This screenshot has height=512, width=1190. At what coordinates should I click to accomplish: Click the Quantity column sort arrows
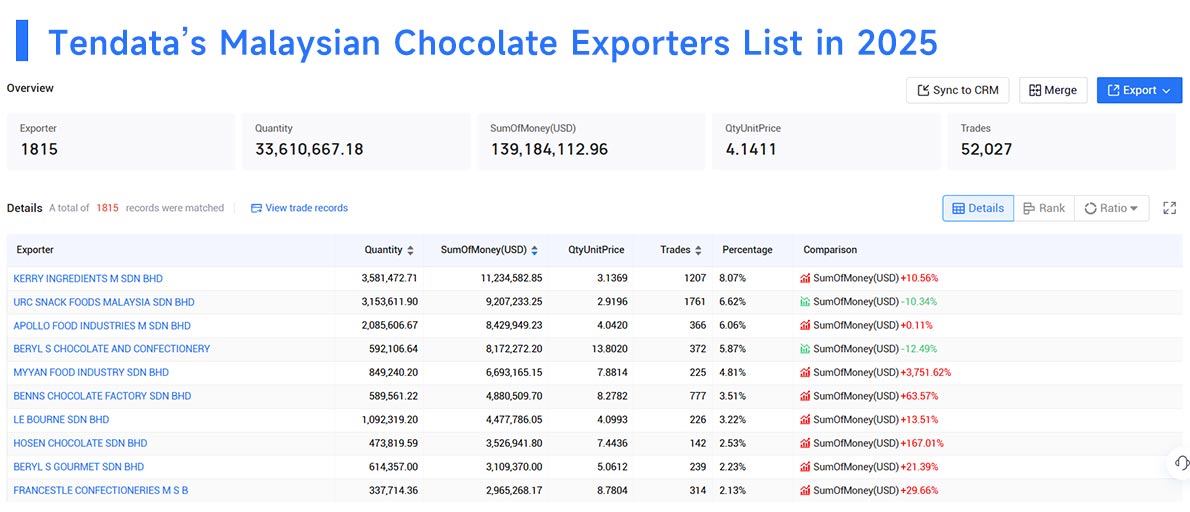pos(411,250)
